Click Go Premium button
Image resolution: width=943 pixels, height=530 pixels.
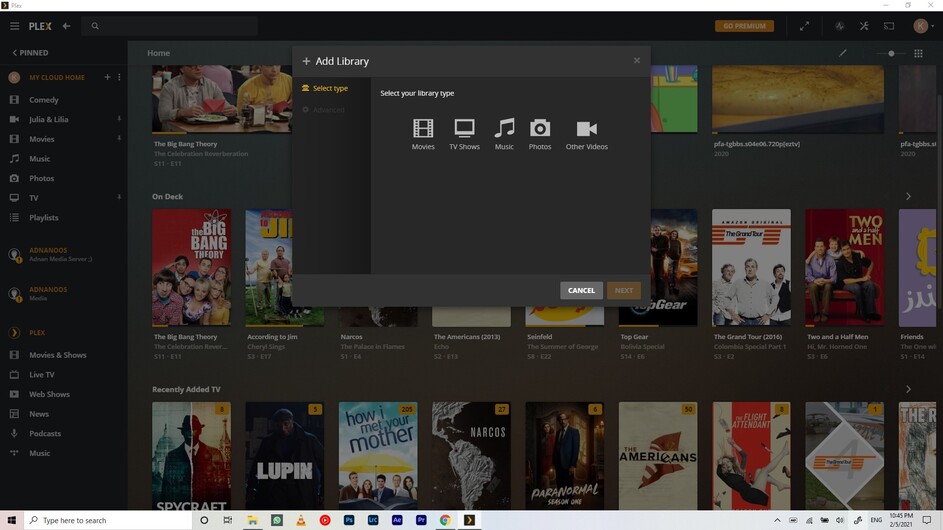click(x=744, y=26)
